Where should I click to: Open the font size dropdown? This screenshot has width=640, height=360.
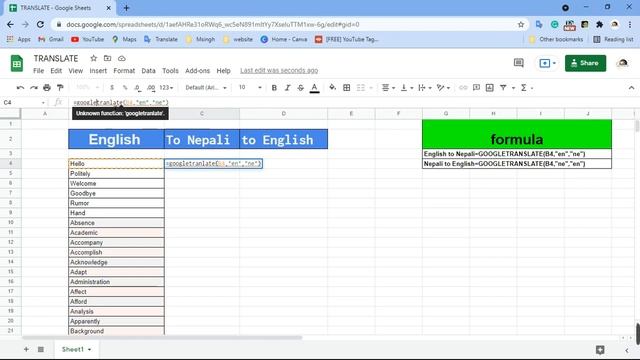[x=250, y=88]
